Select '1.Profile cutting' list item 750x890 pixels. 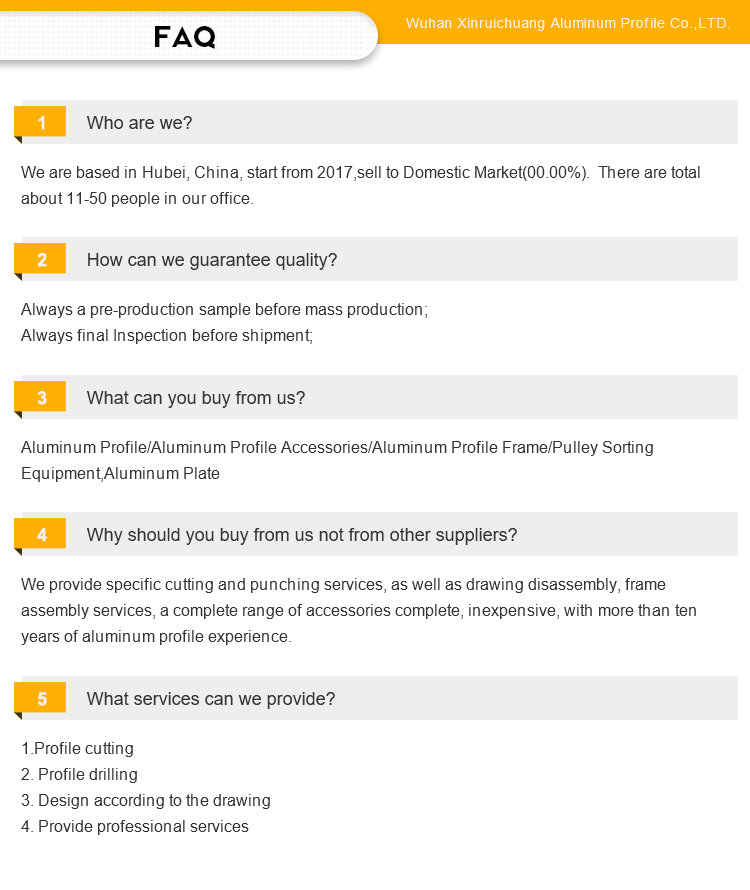coord(77,748)
